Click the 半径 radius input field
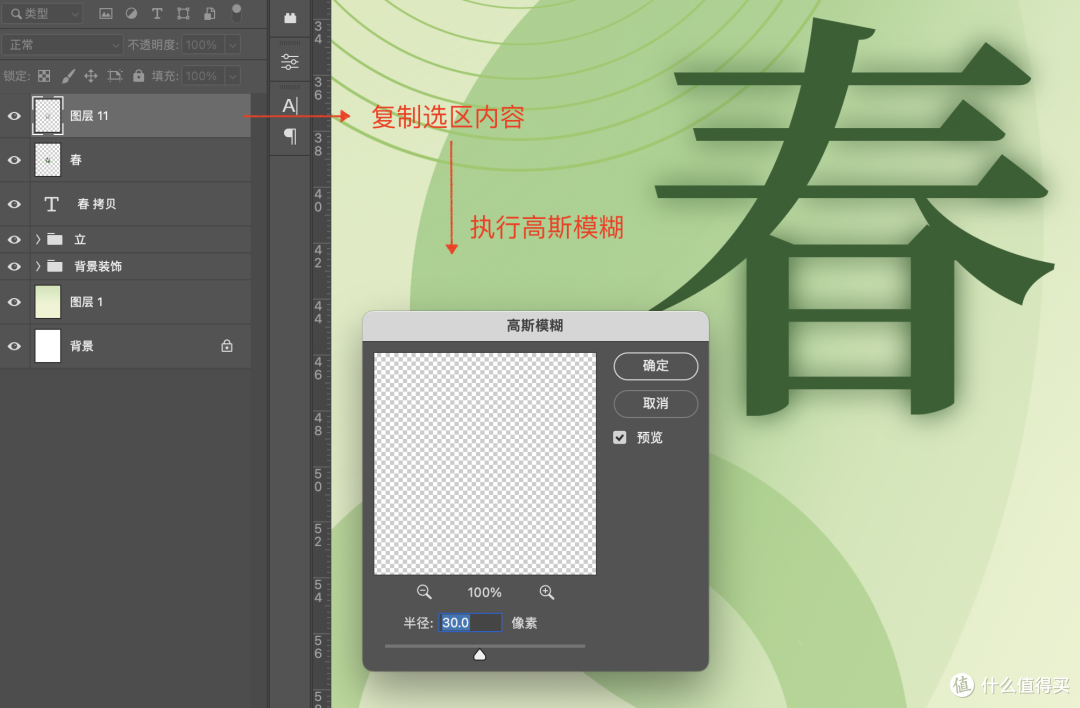This screenshot has height=708, width=1080. tap(470, 623)
